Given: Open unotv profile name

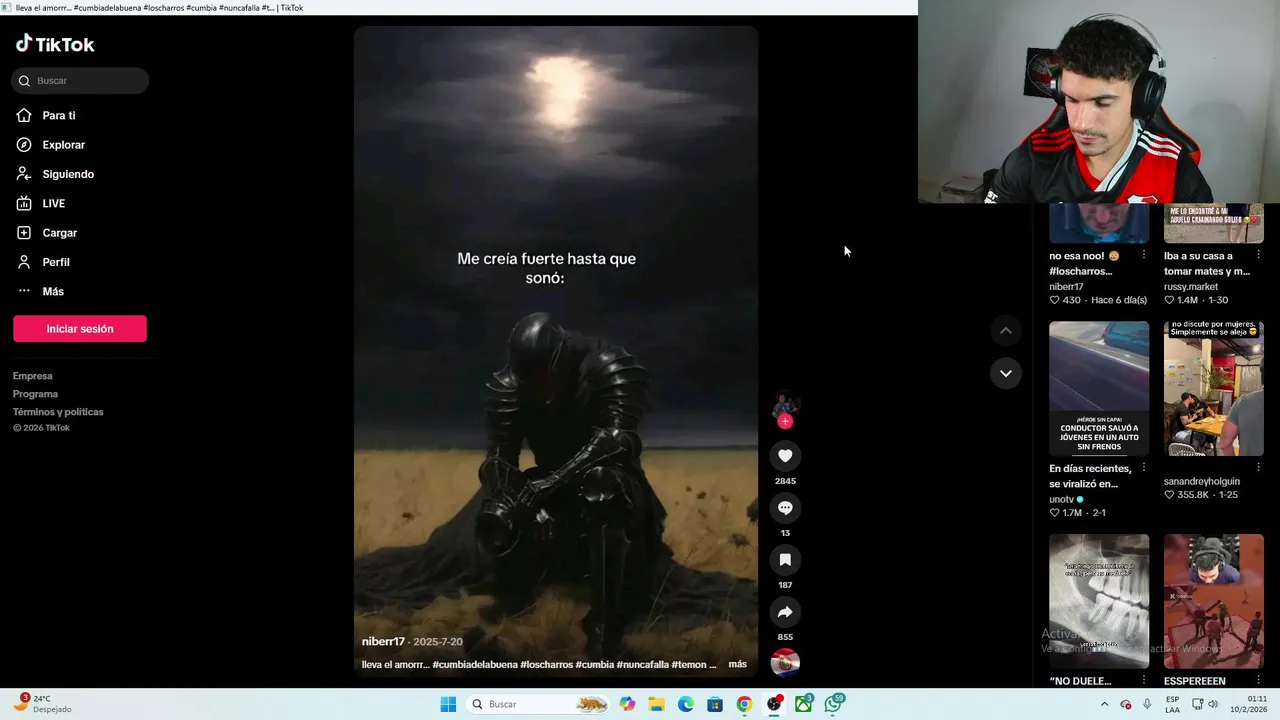Looking at the screenshot, I should point(1061,499).
